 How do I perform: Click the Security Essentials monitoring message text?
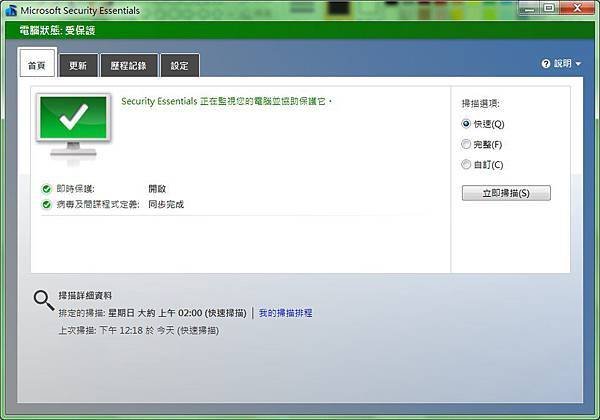pos(227,101)
